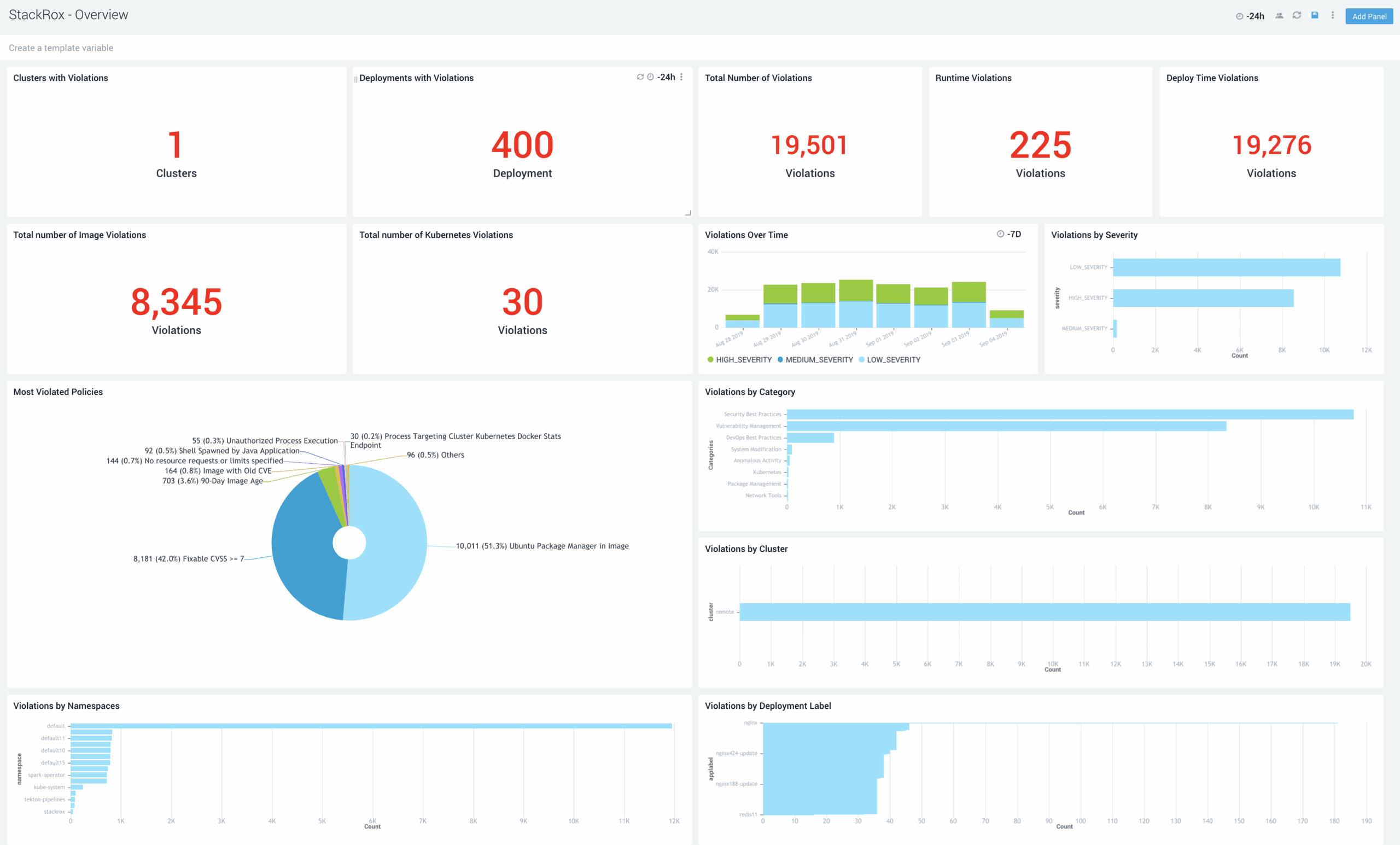
Task: Open the -24h time range selector in top toolbar
Action: [1253, 16]
